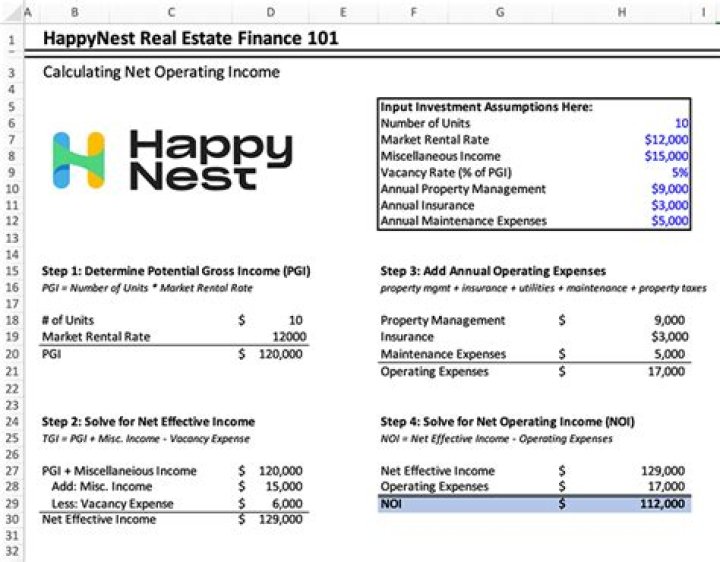Select row 22 header

[11, 388]
